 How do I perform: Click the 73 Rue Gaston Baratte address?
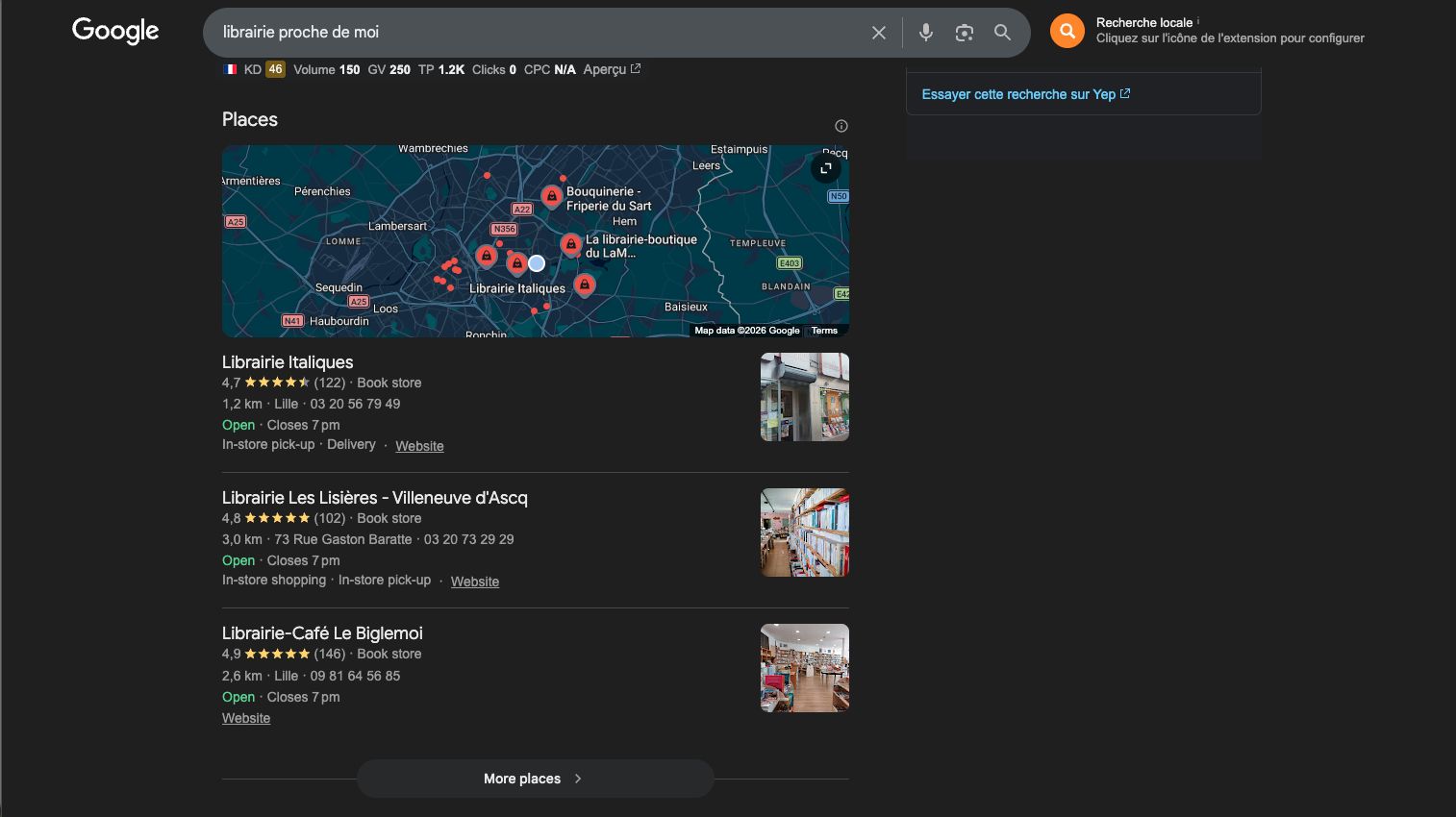coord(343,539)
